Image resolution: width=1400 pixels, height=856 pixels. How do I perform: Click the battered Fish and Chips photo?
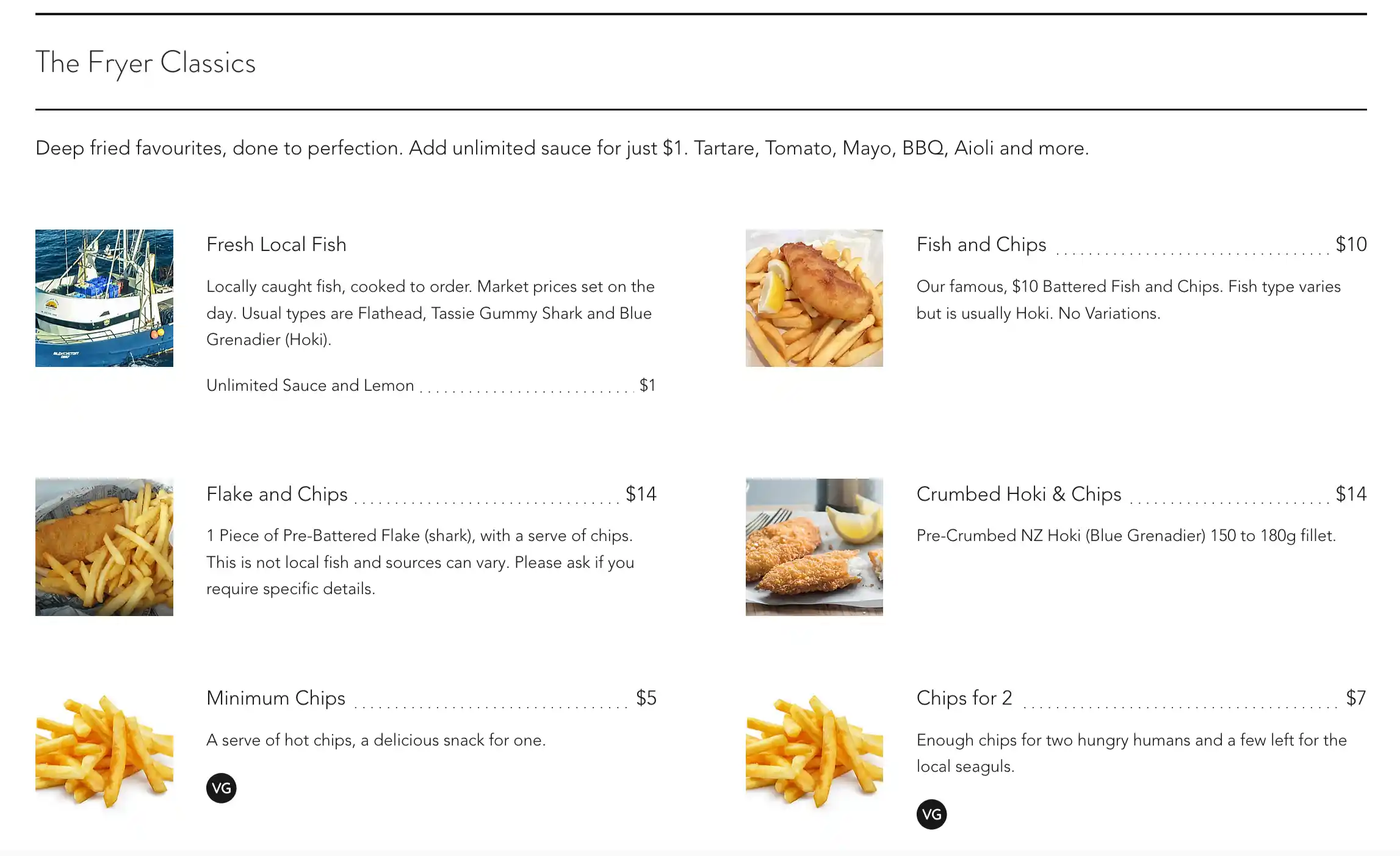point(814,298)
